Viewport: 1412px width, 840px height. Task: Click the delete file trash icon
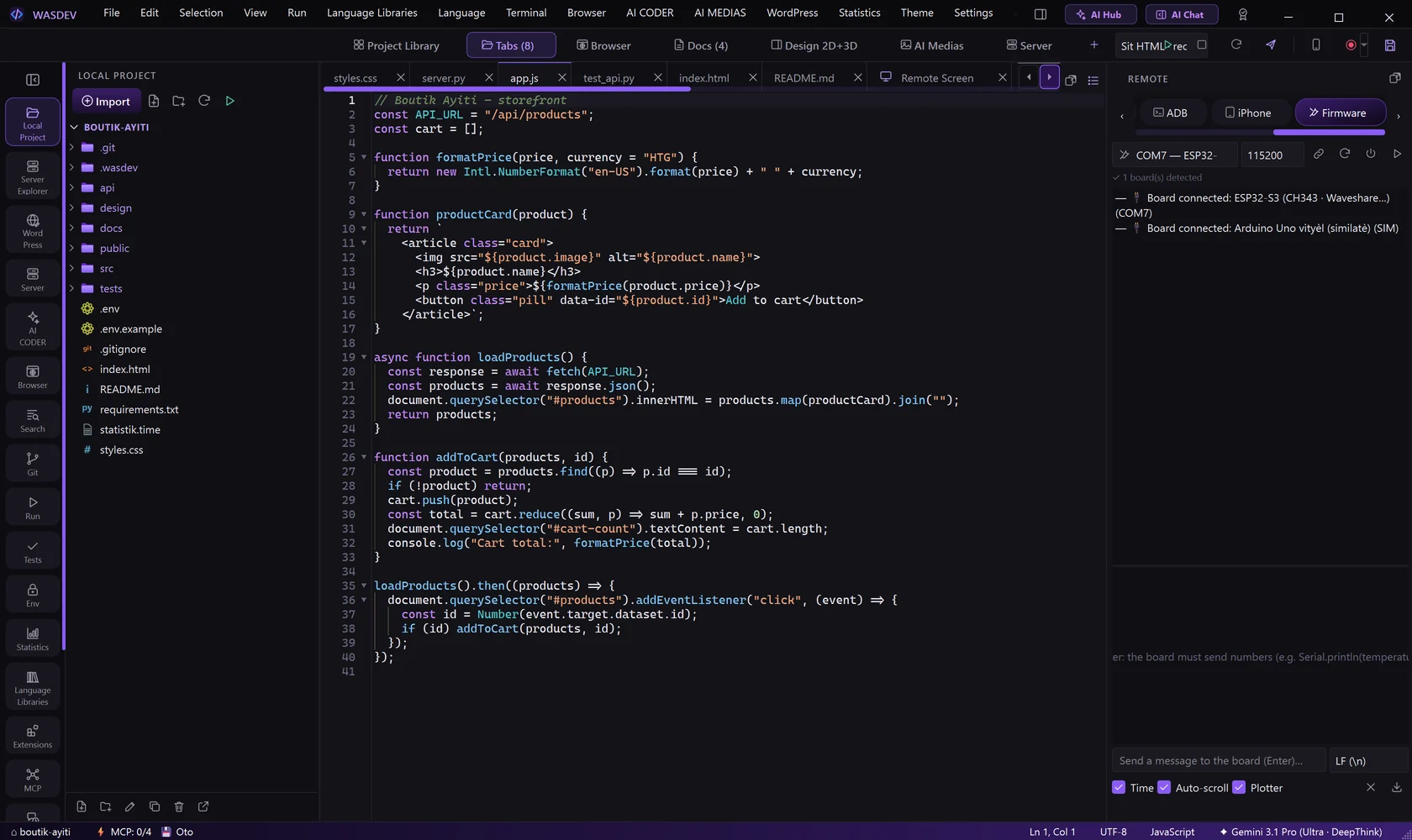click(179, 806)
